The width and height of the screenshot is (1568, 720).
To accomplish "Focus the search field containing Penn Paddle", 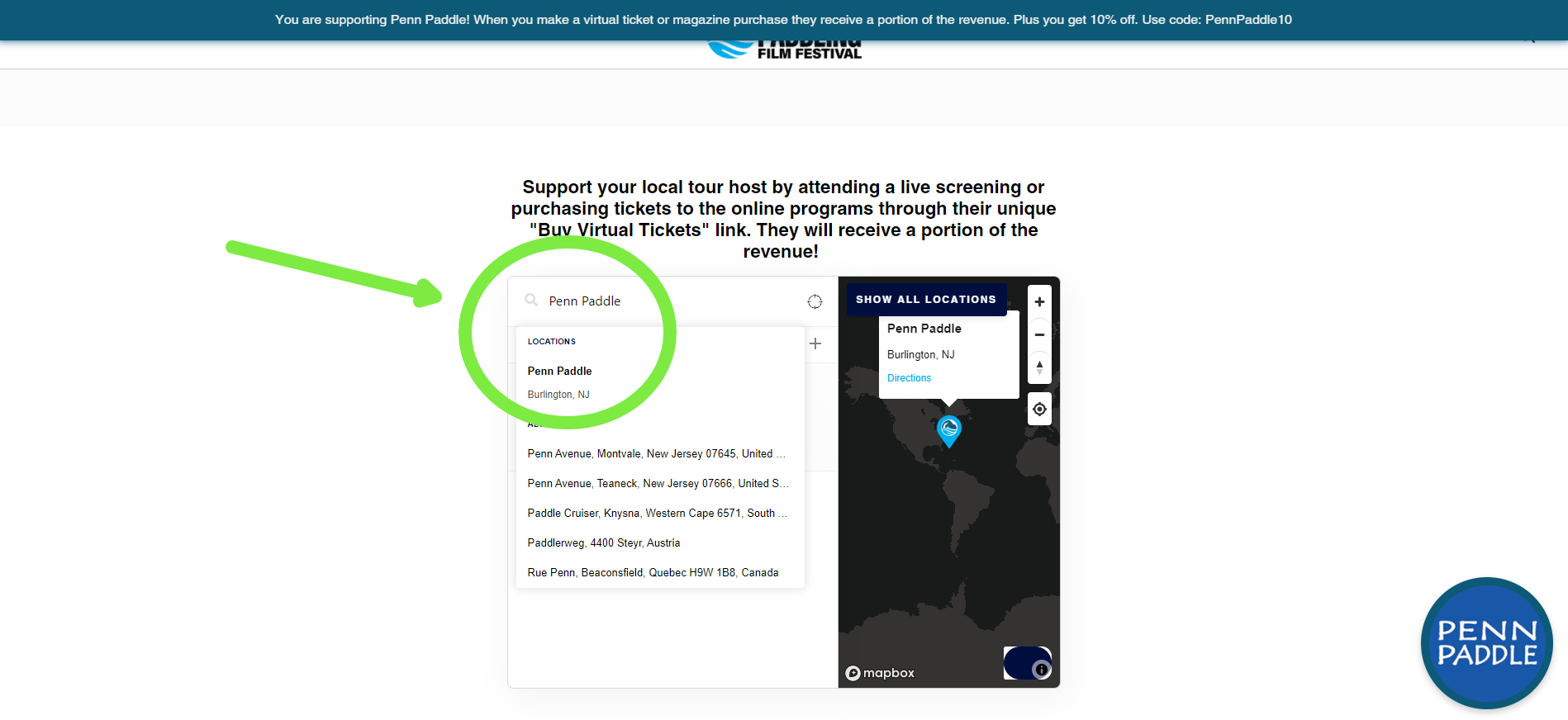I will (672, 301).
